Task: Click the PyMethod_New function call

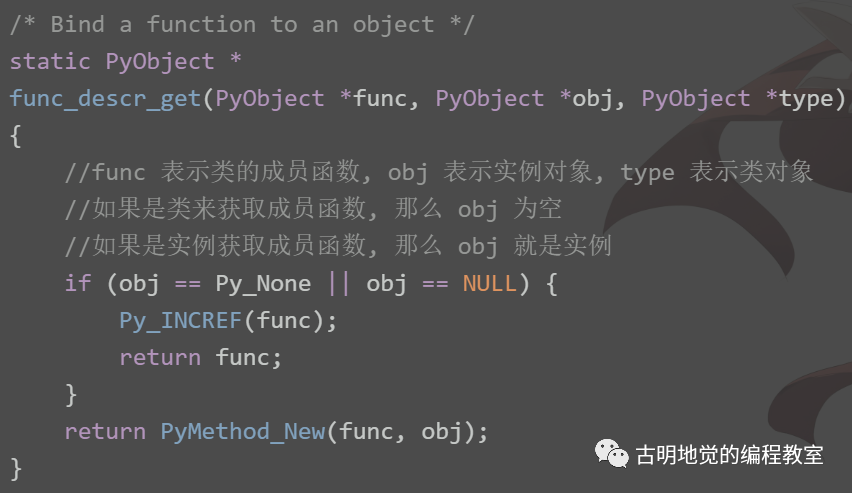Action: (x=243, y=432)
